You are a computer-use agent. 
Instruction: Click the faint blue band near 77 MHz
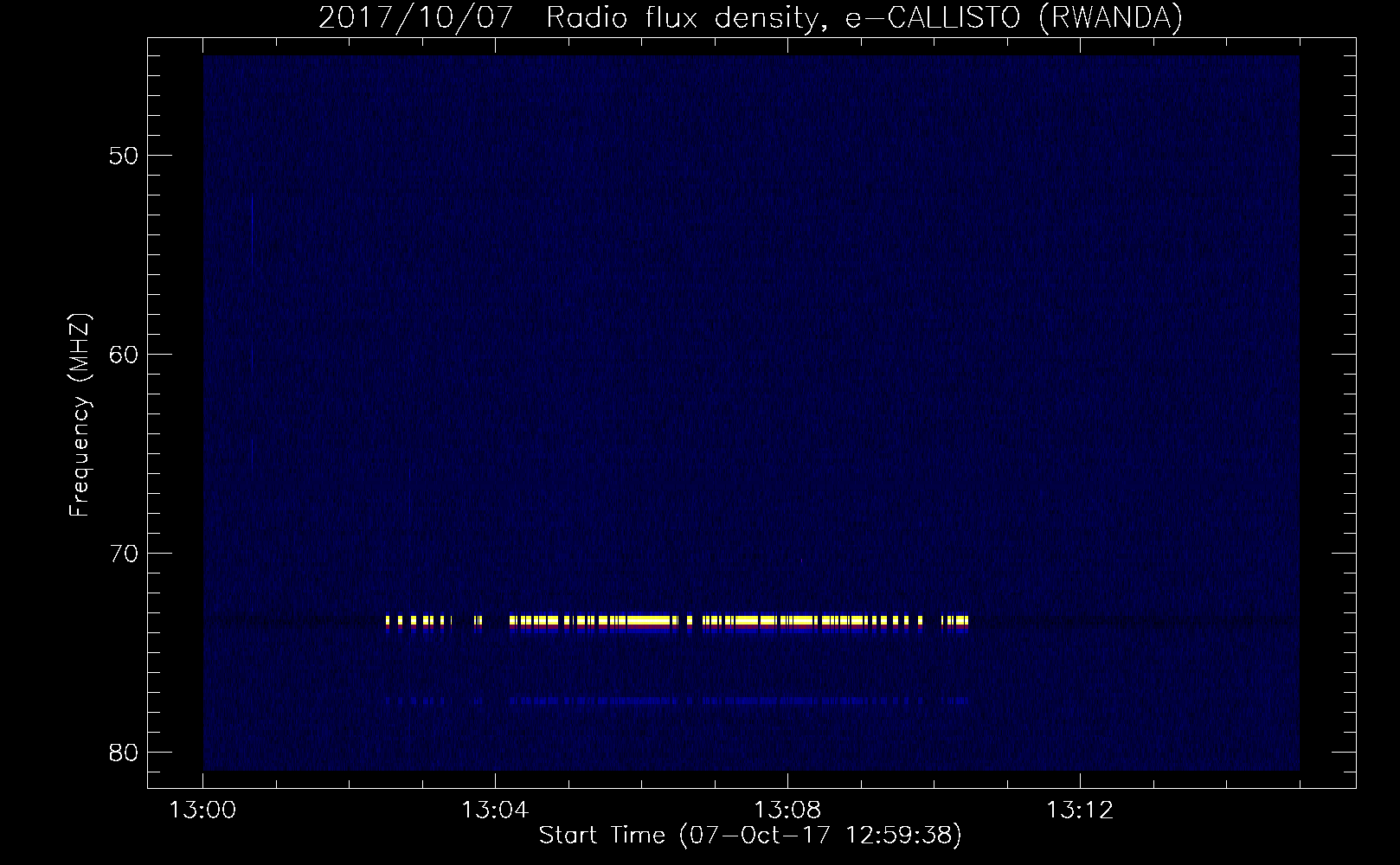(x=677, y=701)
